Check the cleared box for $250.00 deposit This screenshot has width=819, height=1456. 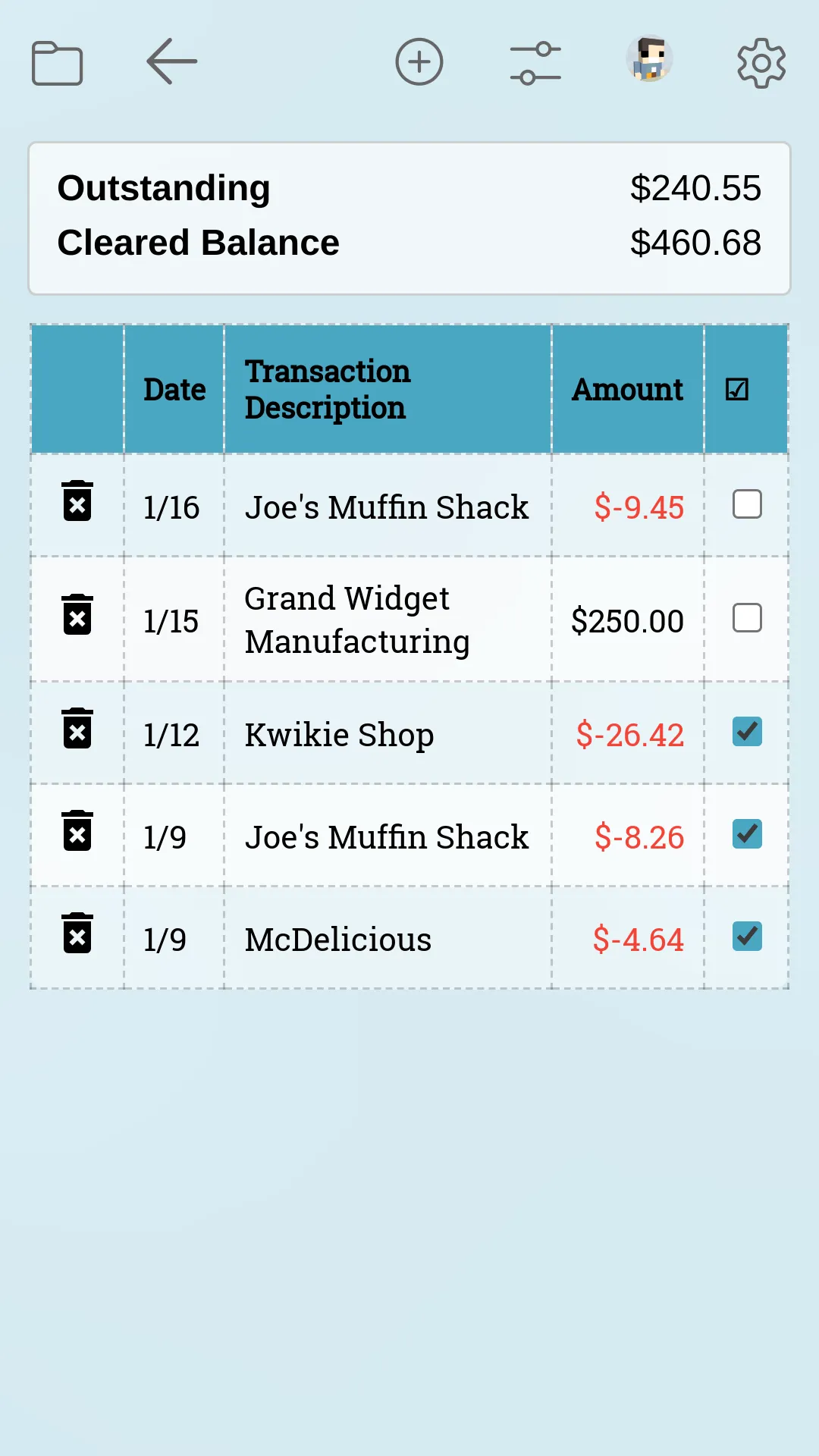point(747,618)
